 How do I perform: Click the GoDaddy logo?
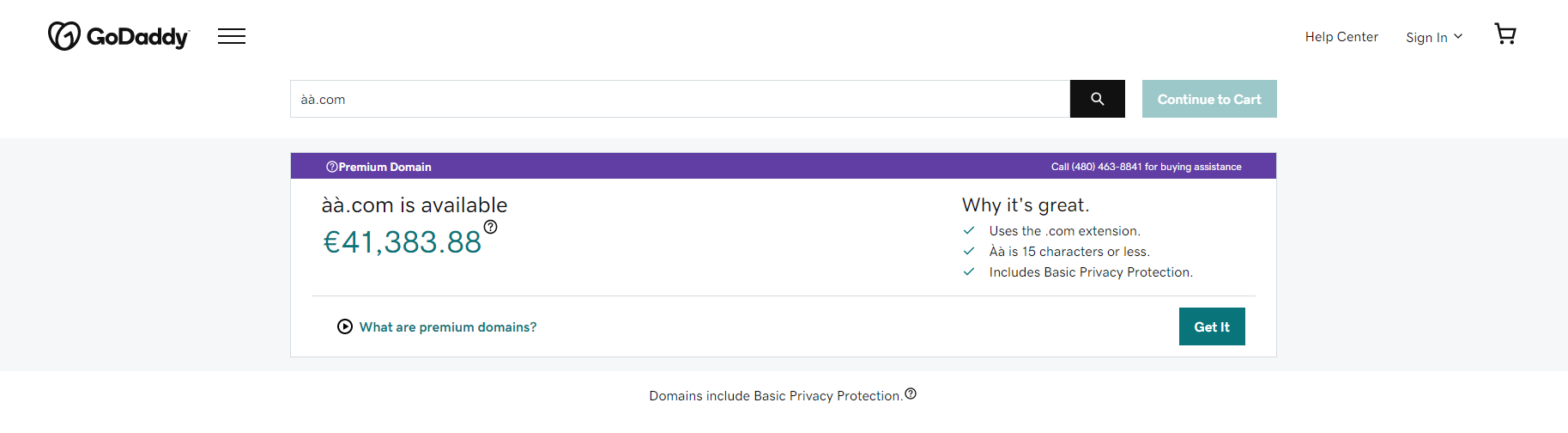pos(118,36)
